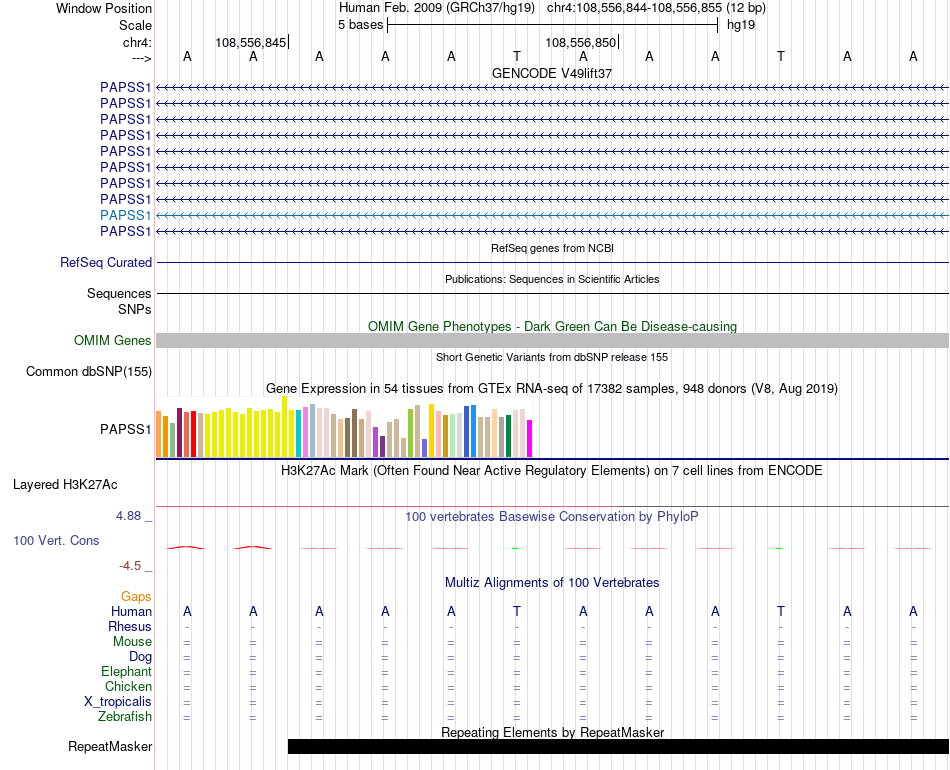Click the PAPSS1 label beside the GTEx bar chart
The height and width of the screenshot is (770, 950).
pos(125,429)
